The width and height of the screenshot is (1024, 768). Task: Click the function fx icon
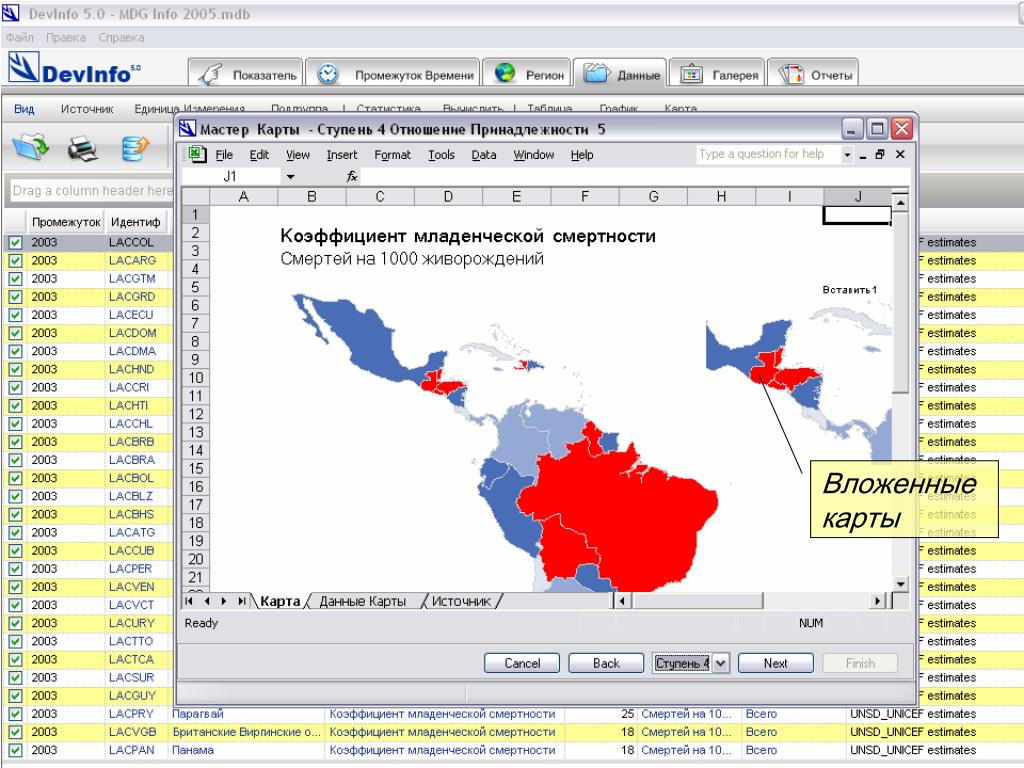pyautogui.click(x=351, y=176)
